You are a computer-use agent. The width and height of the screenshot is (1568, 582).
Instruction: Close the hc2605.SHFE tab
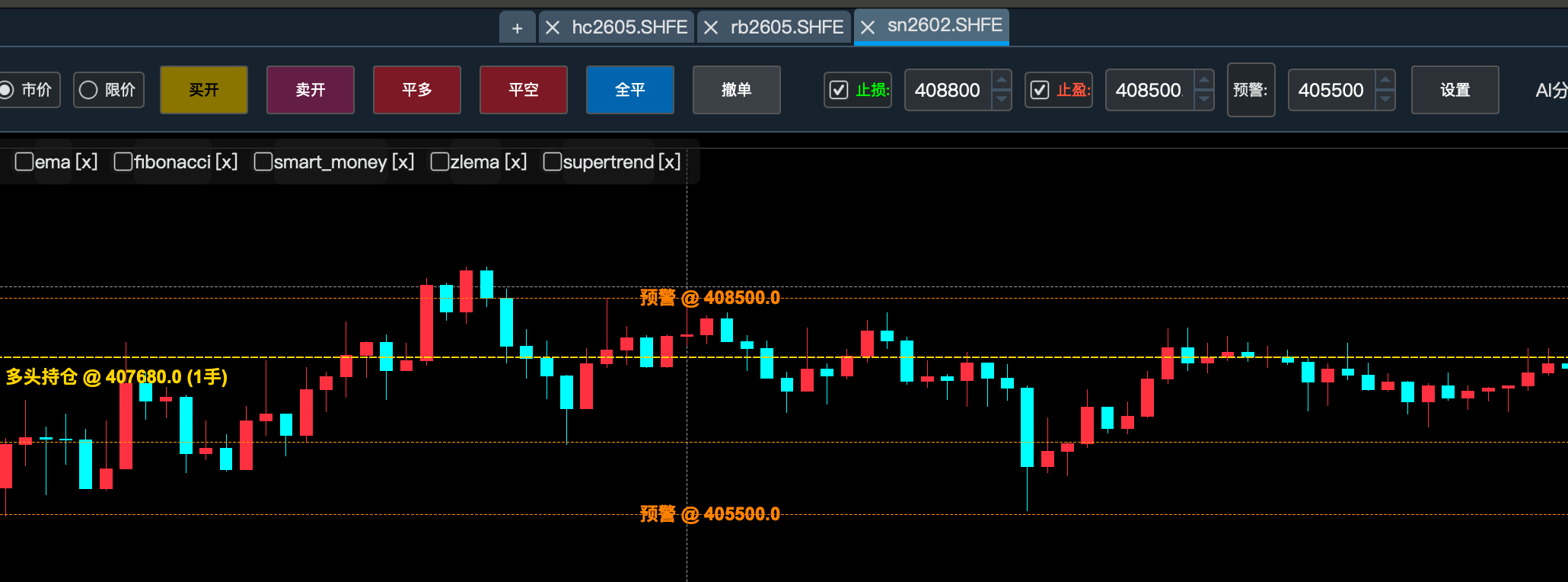point(553,28)
